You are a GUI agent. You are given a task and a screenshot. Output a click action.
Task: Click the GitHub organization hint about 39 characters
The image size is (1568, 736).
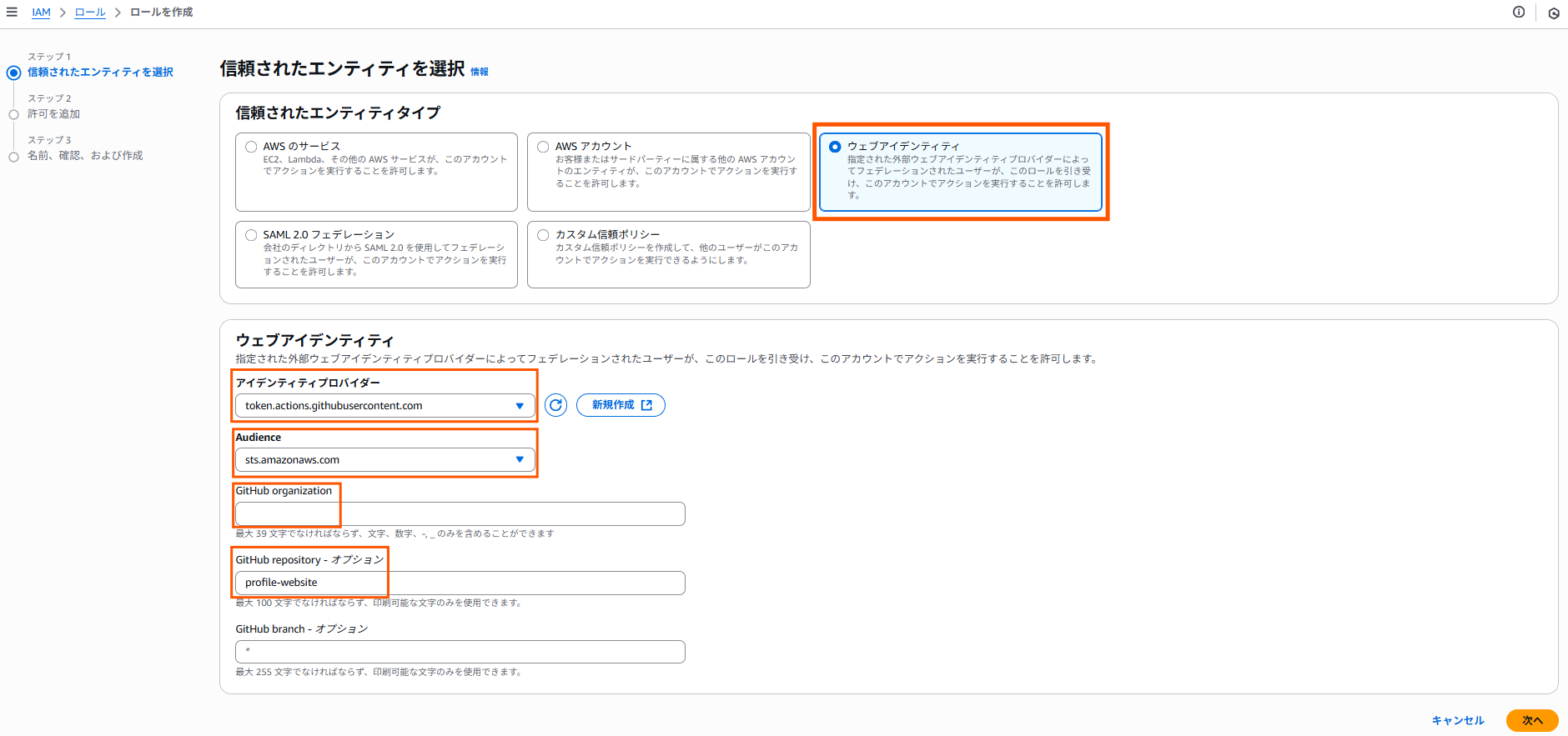395,533
